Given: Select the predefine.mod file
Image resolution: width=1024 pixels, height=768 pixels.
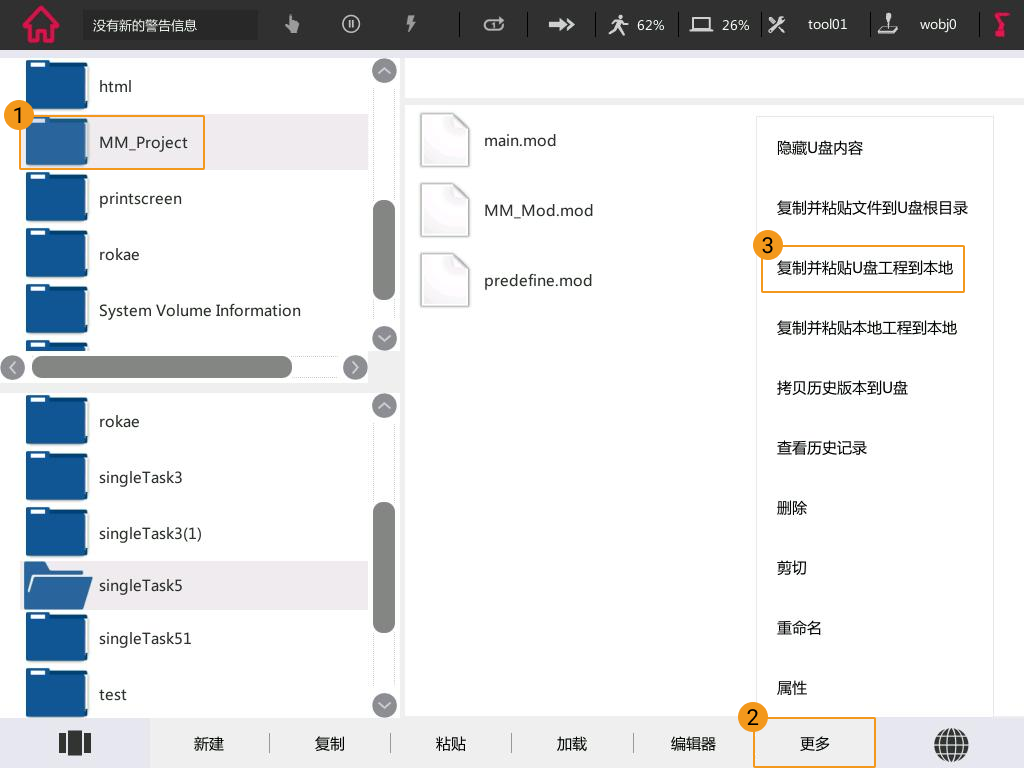Looking at the screenshot, I should point(537,281).
